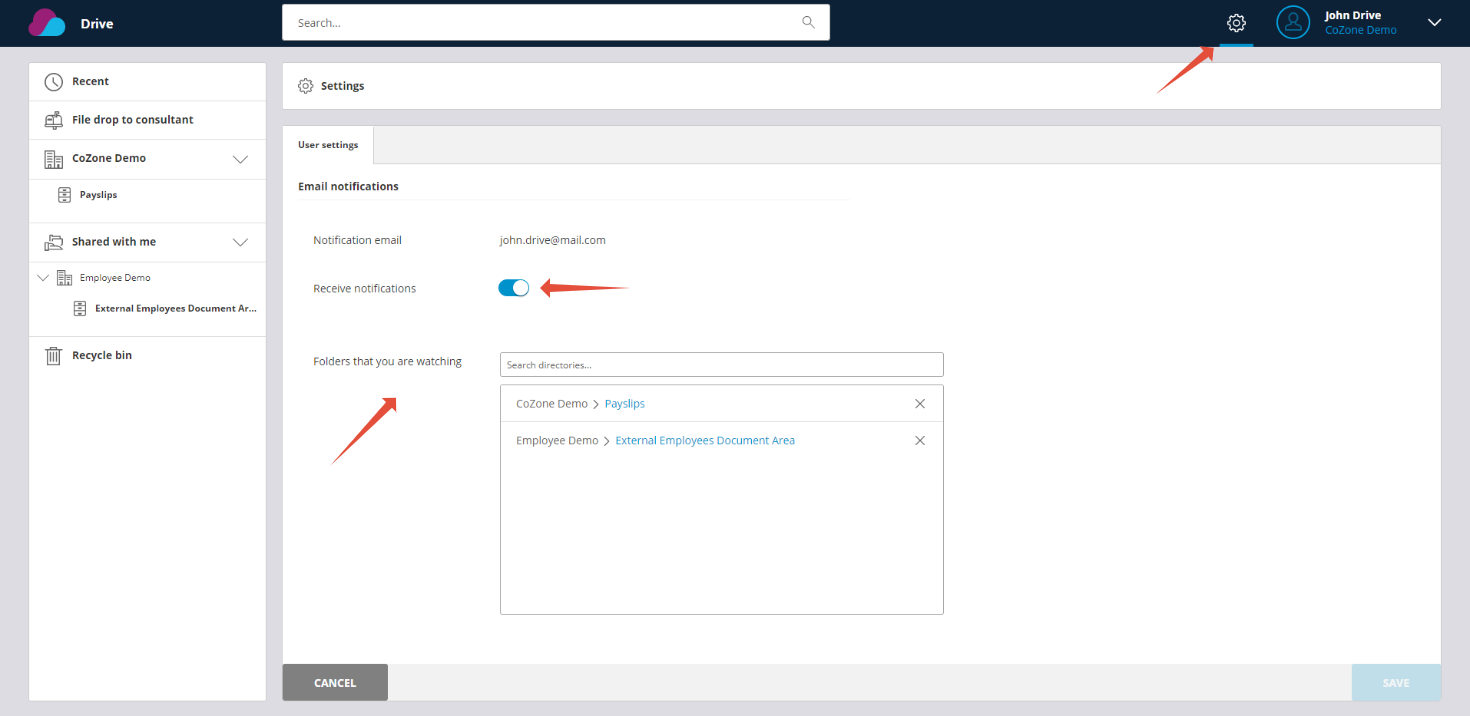
Task: Click the gear icon beside Settings heading
Action: click(x=306, y=85)
